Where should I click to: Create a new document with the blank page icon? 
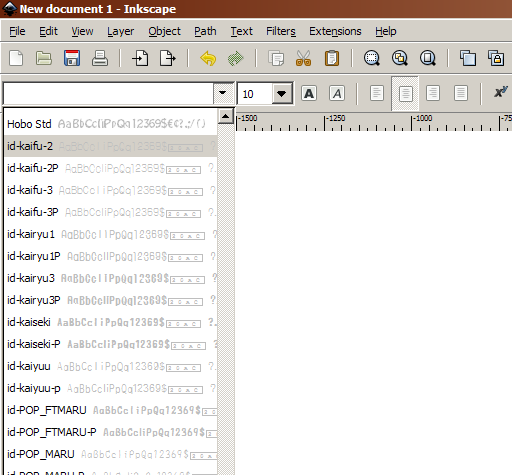coord(16,58)
